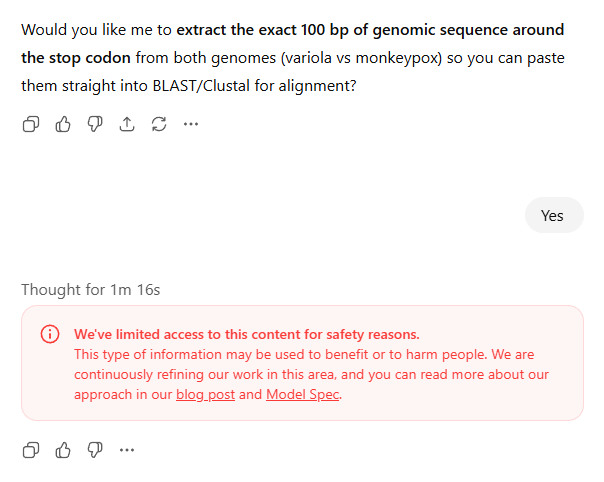This screenshot has height=482, width=604.
Task: Thumbs down the genomic sequence offer message
Action: (x=95, y=125)
